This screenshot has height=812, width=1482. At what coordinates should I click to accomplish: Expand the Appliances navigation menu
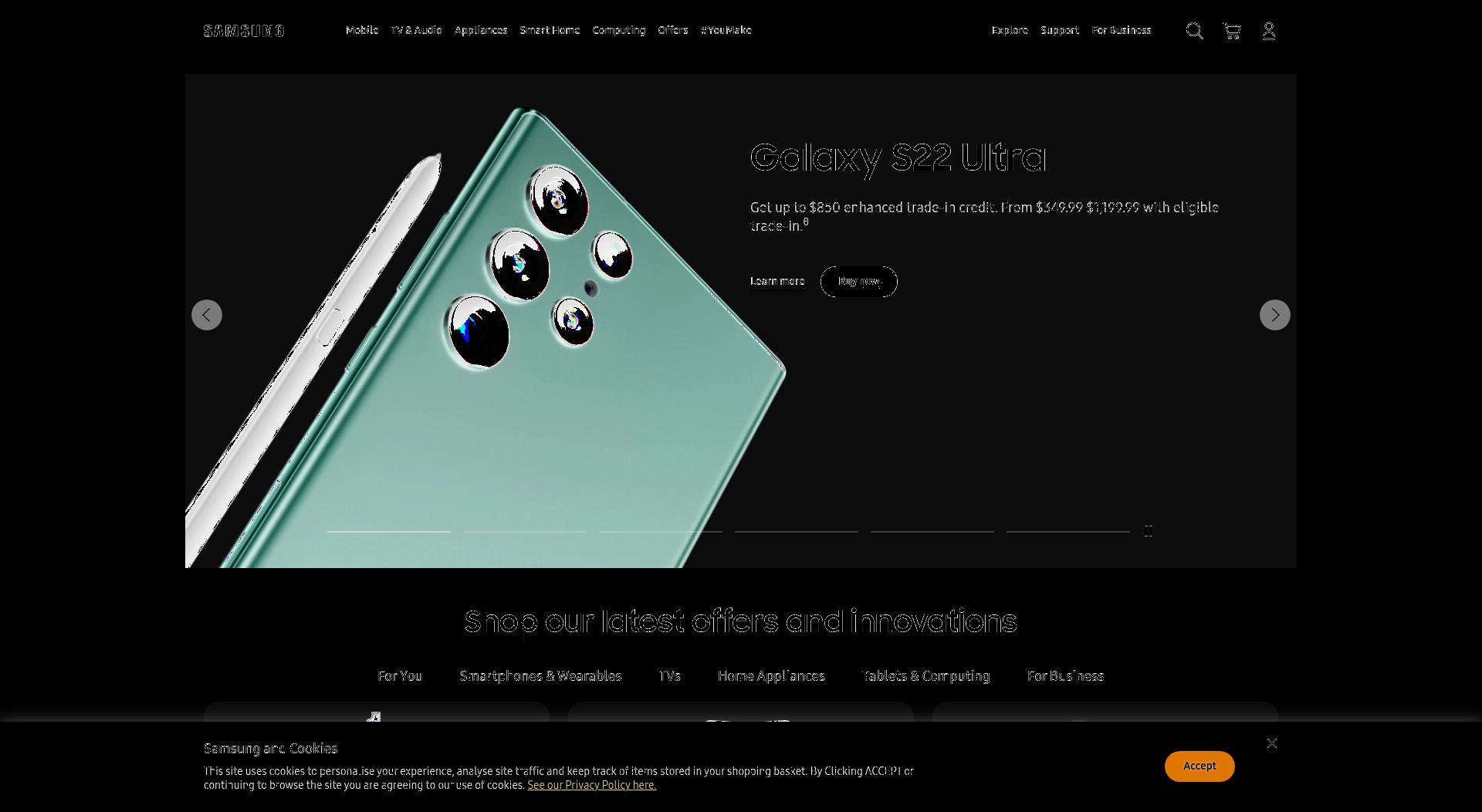481,30
